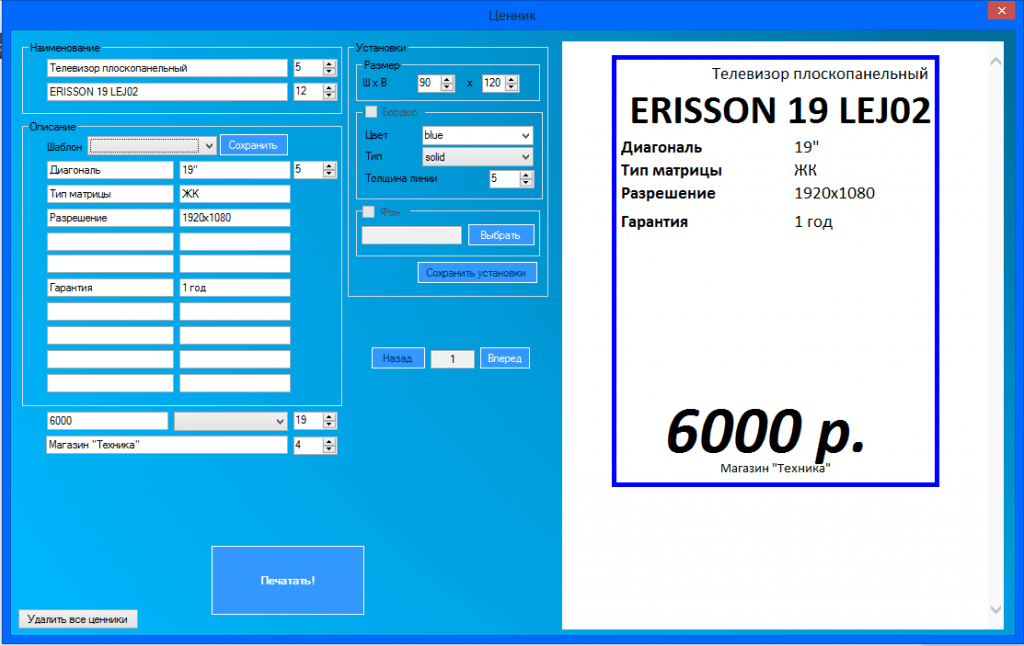Click the Печатать! print button
This screenshot has height=646, width=1024.
click(287, 580)
